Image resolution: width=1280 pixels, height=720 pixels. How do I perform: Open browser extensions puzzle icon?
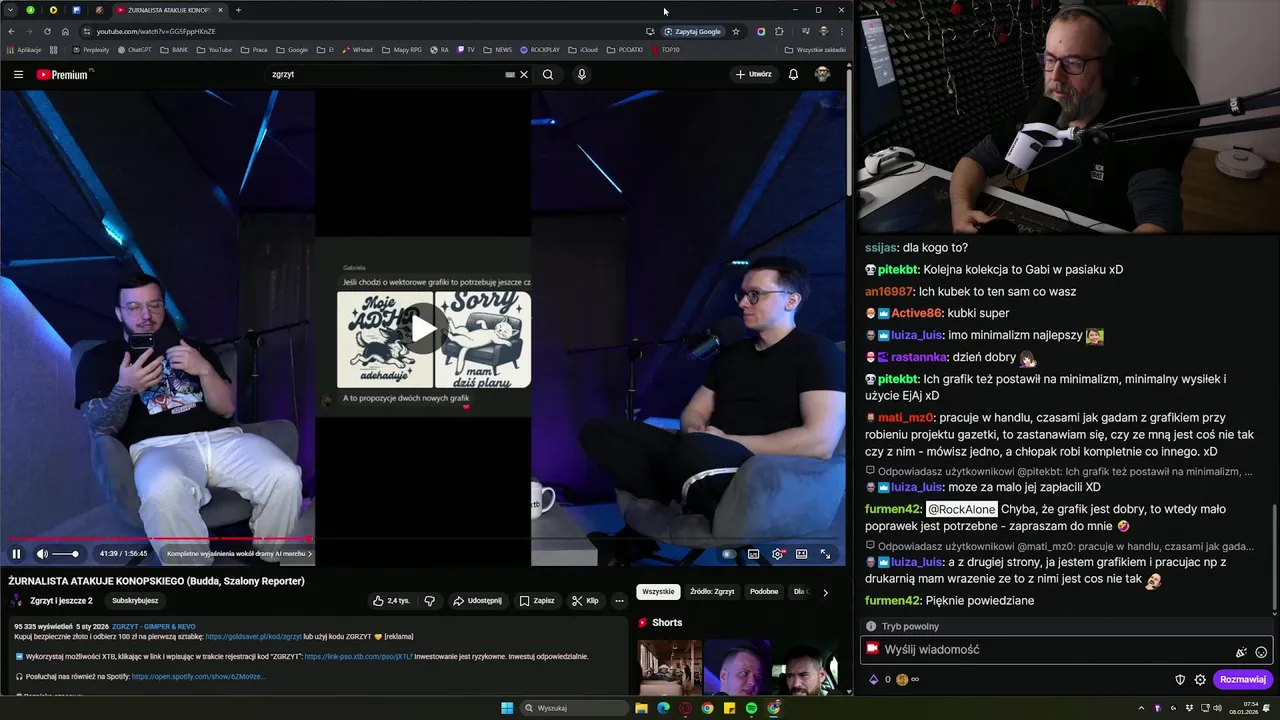779,31
